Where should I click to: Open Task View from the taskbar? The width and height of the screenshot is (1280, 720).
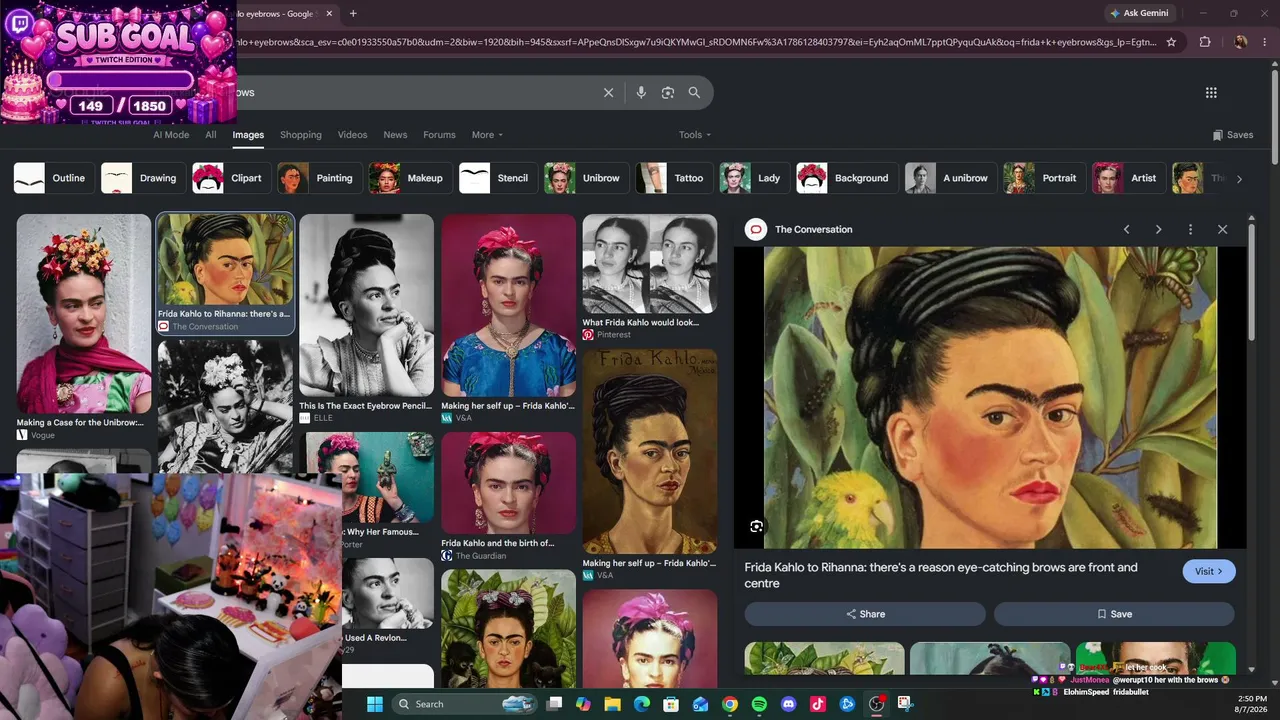555,704
